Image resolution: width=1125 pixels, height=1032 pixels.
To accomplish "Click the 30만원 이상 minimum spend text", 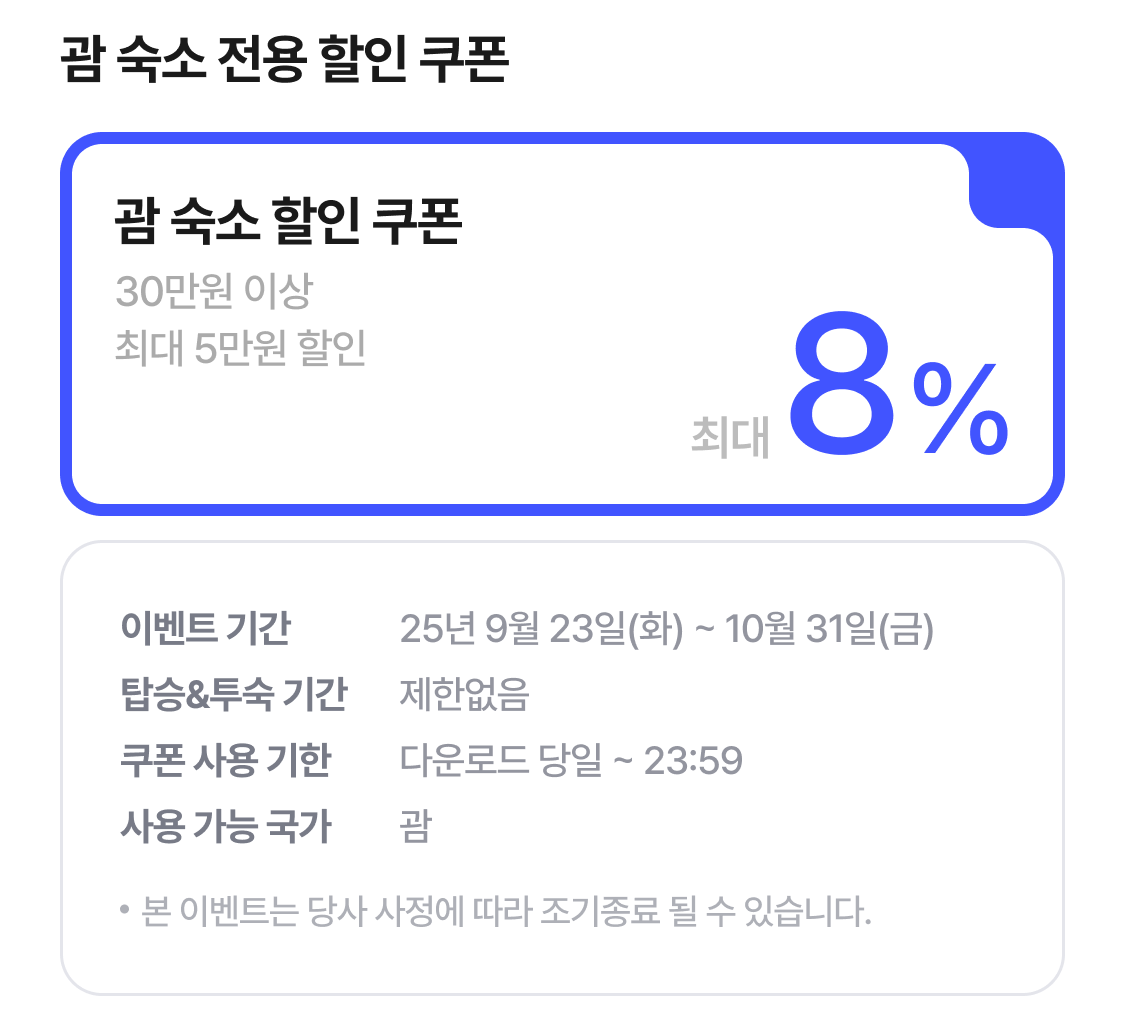I will click(214, 292).
